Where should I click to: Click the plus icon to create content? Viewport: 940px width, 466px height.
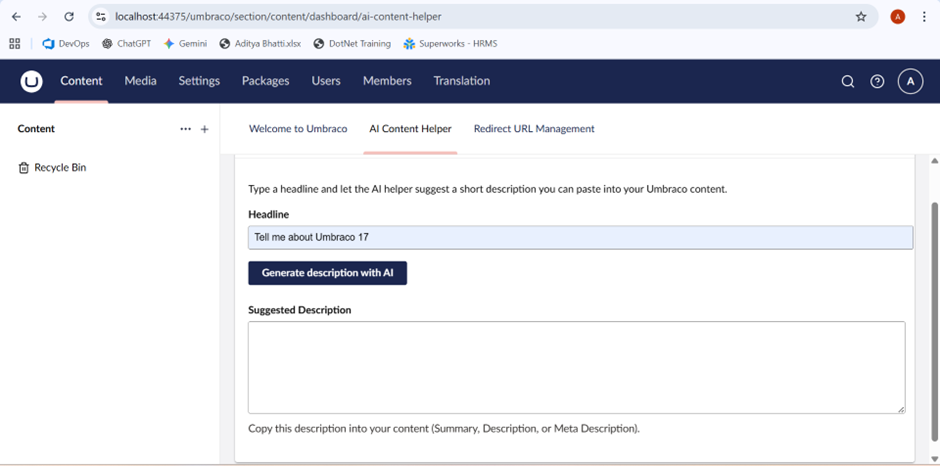click(204, 129)
